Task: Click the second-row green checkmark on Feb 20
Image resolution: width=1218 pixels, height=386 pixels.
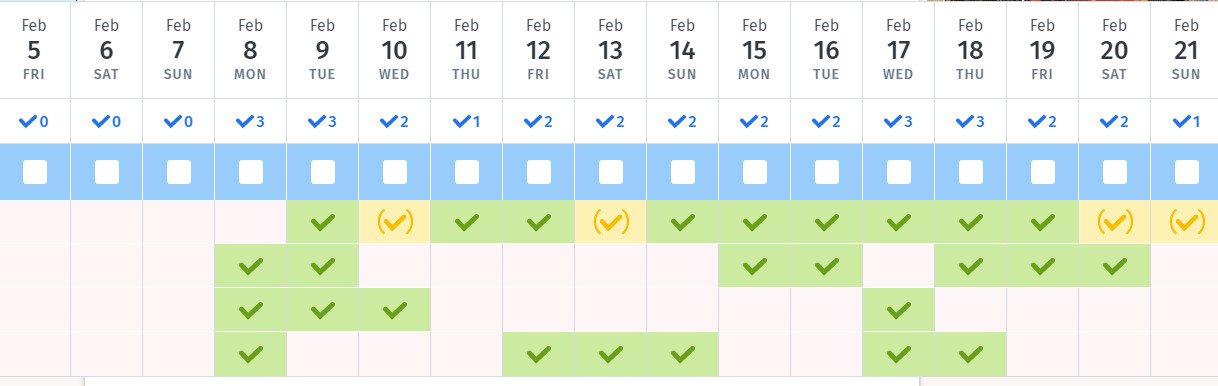Action: [x=1115, y=266]
